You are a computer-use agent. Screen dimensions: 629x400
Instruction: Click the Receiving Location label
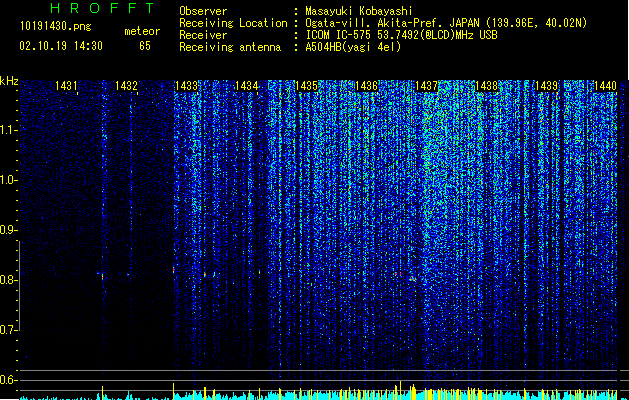(233, 23)
